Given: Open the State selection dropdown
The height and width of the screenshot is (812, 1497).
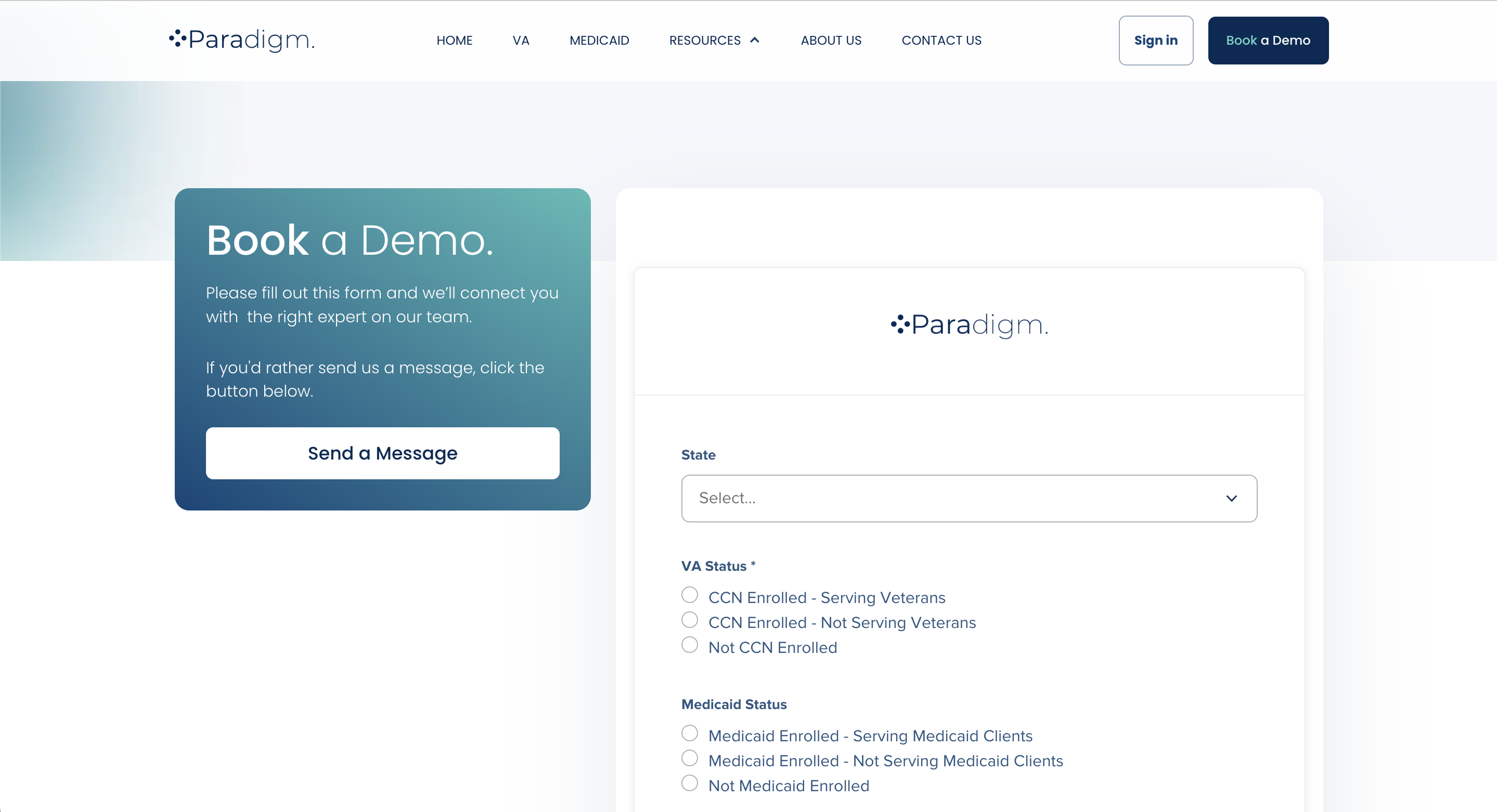Looking at the screenshot, I should coord(967,499).
